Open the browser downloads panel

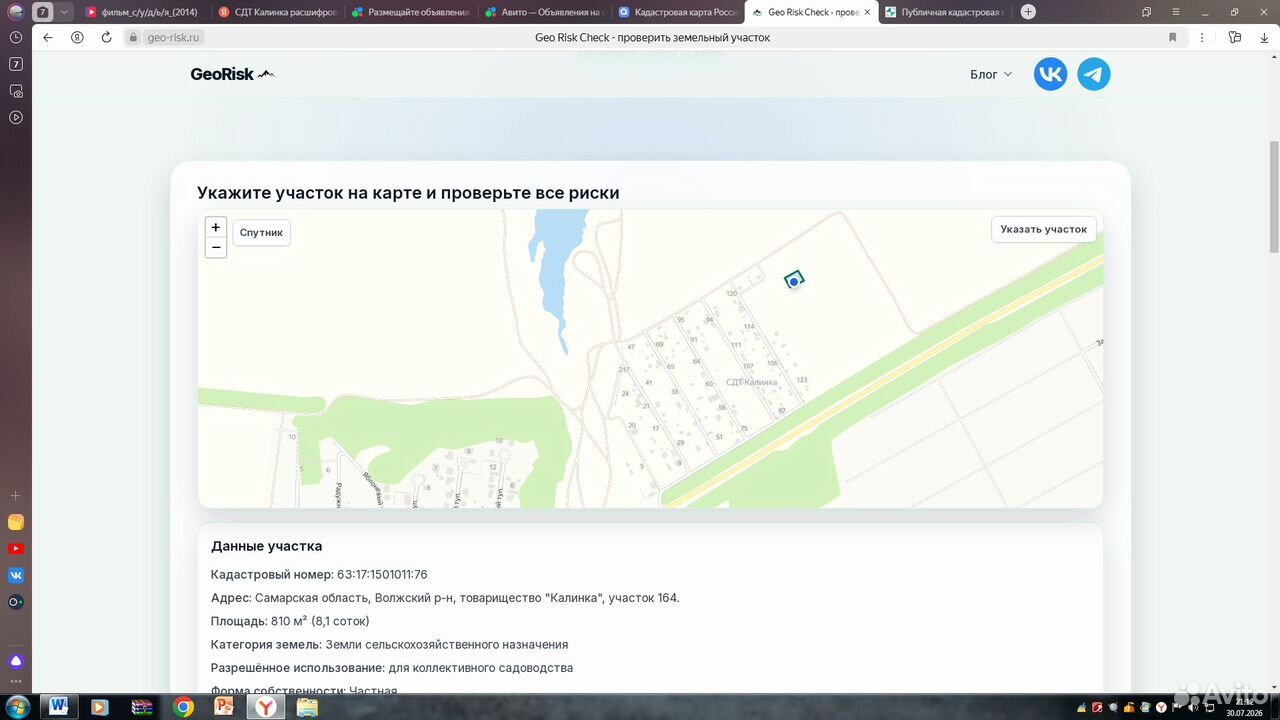(x=1264, y=37)
